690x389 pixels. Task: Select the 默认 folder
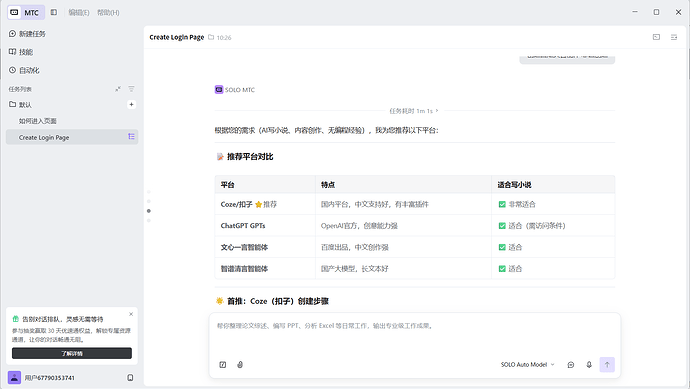[21, 105]
